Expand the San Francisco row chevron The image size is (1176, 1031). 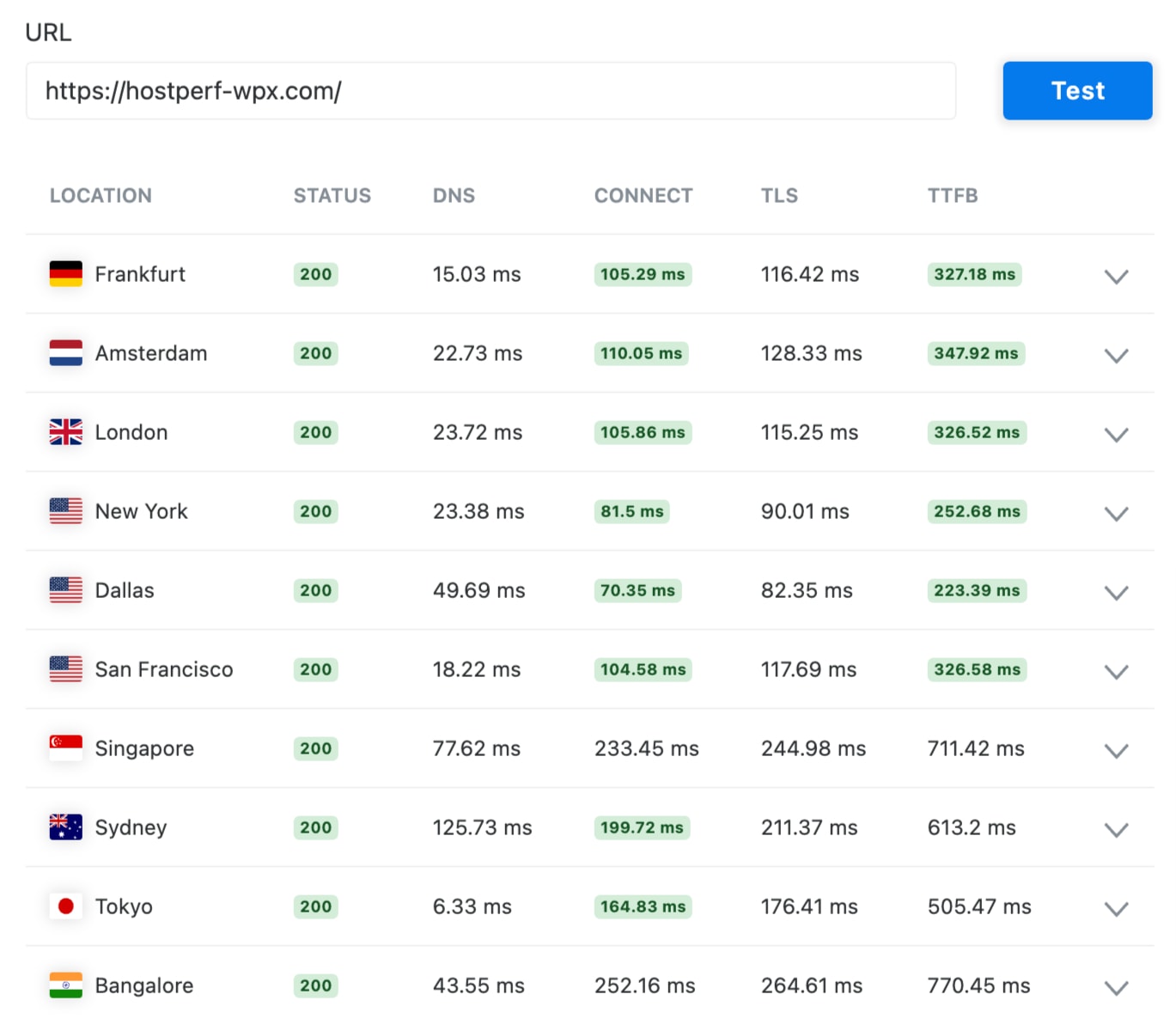coord(1116,672)
